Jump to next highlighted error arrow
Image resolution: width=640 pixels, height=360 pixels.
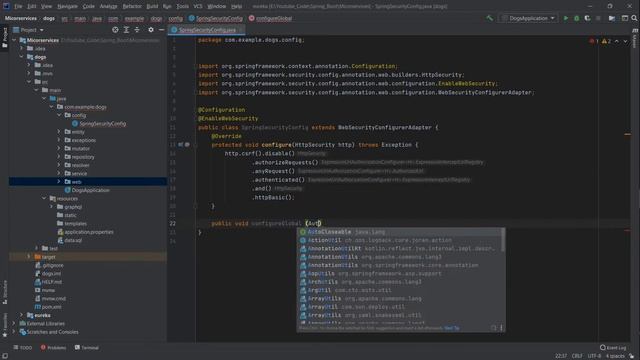point(625,41)
